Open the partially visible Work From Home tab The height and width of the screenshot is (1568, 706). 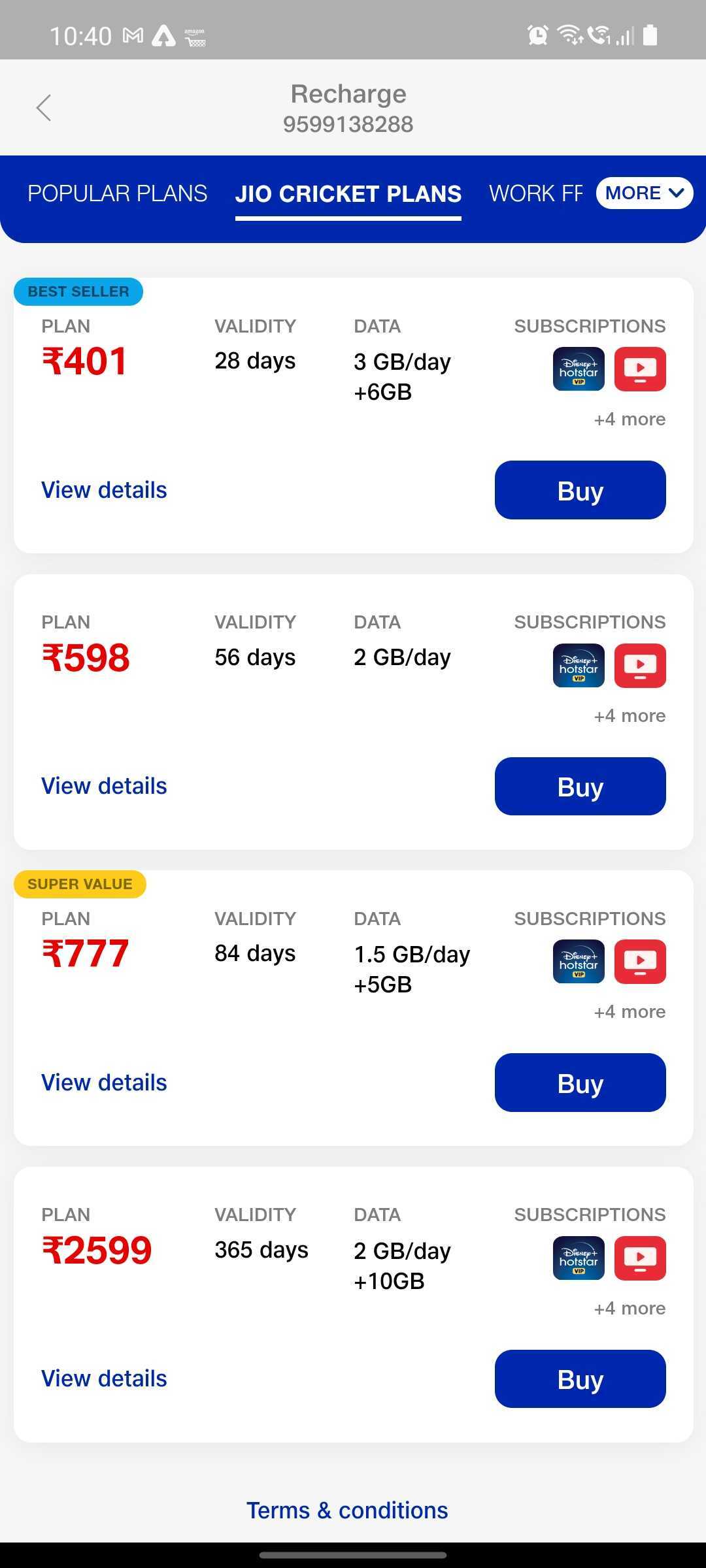(x=536, y=194)
